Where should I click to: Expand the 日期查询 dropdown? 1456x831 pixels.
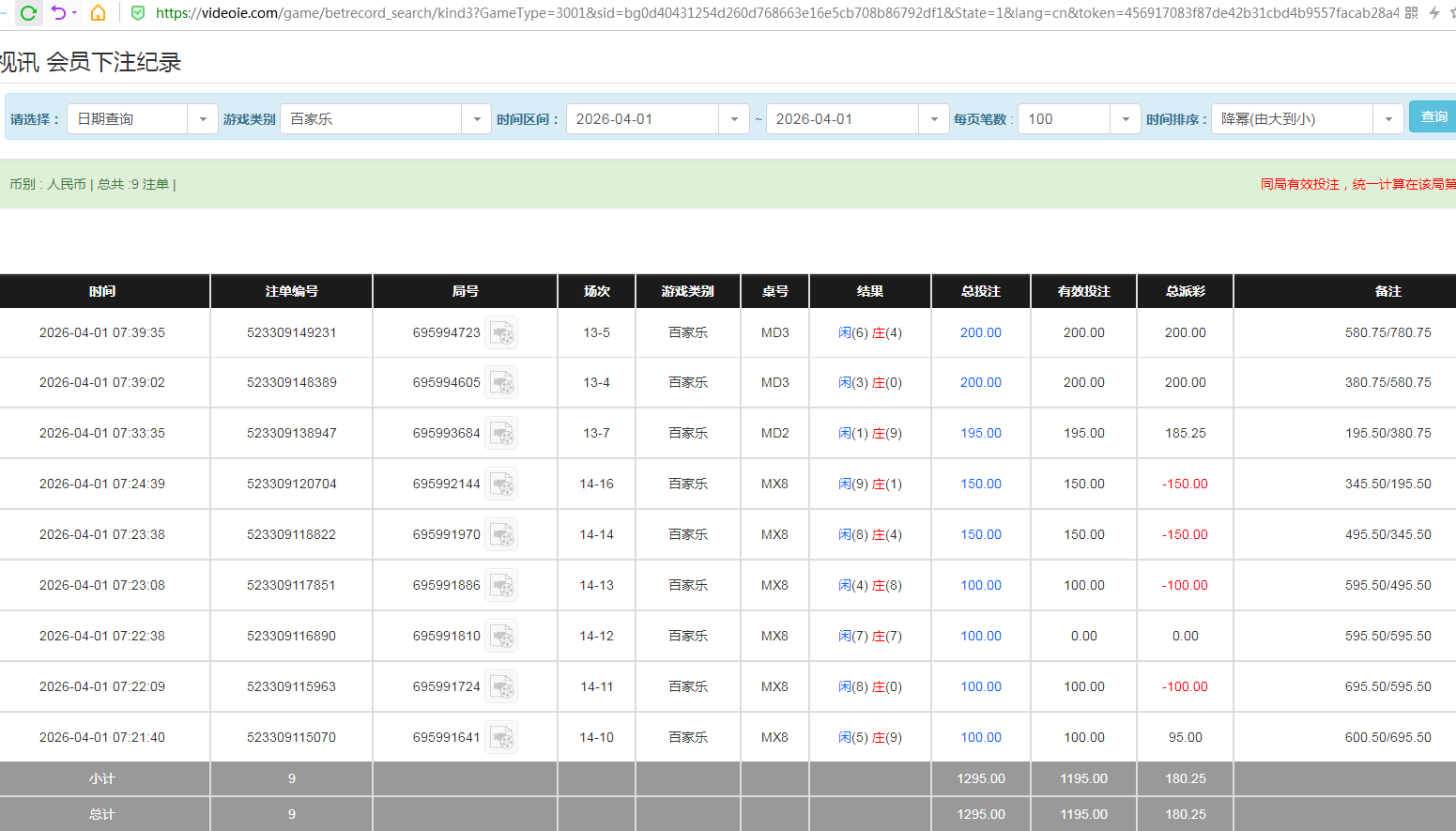pos(202,119)
